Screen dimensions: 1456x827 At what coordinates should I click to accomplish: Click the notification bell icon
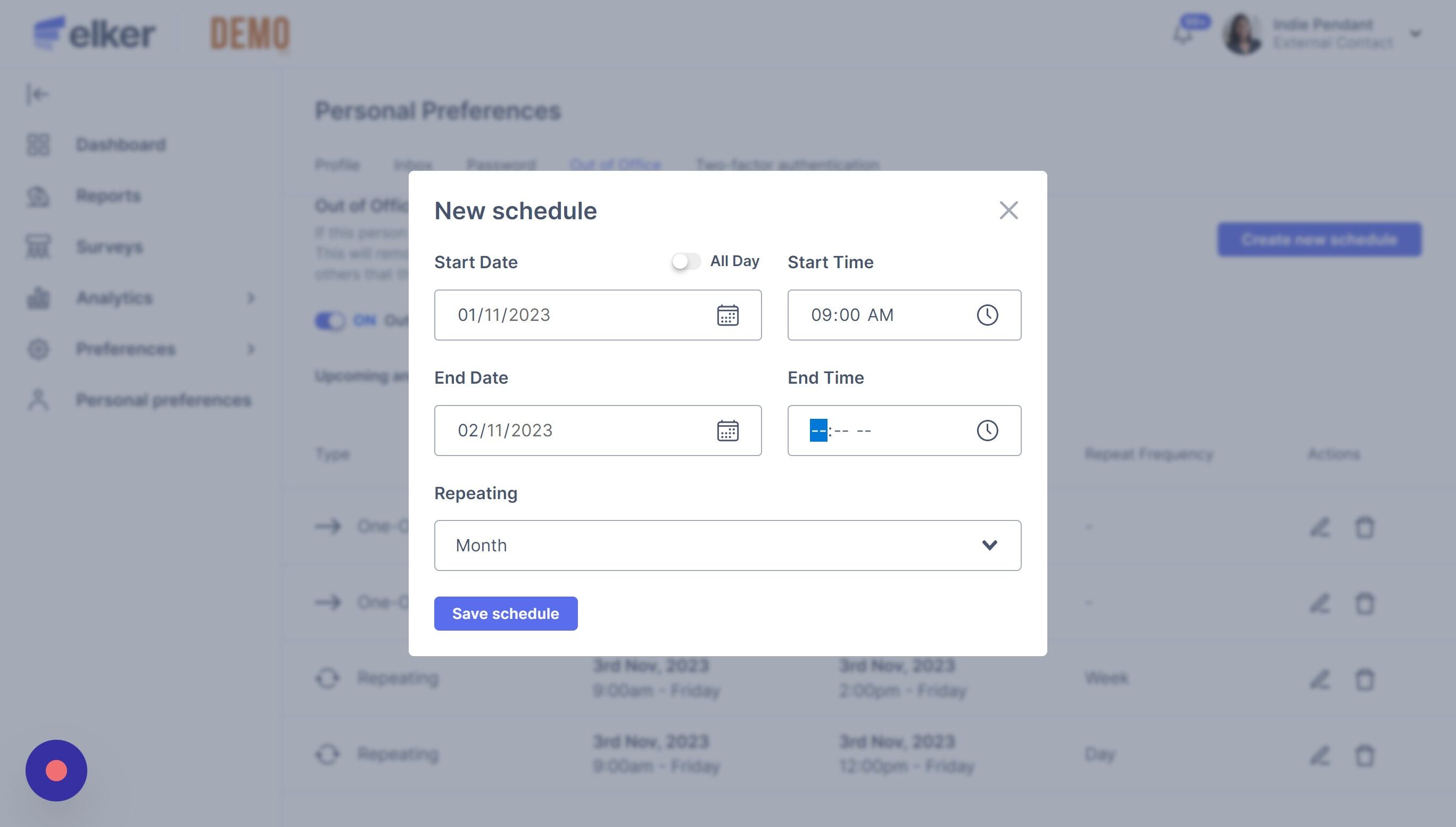click(1184, 34)
